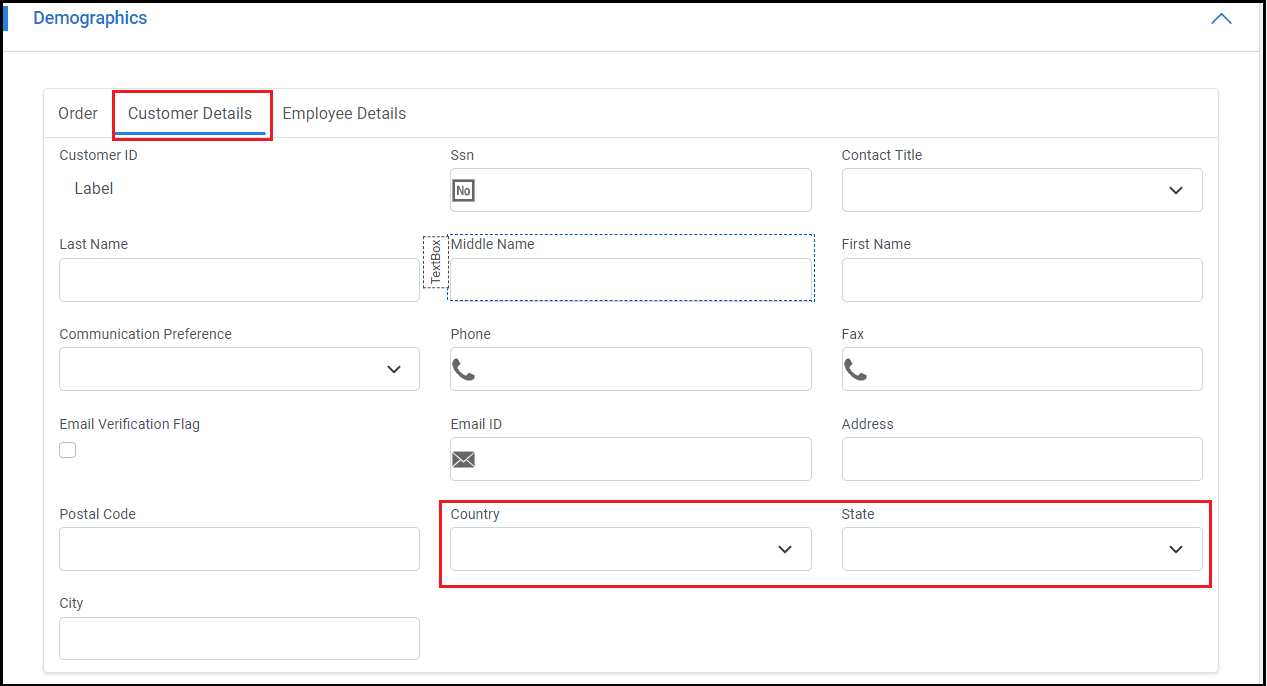Click the Demographics section heading

coord(90,19)
